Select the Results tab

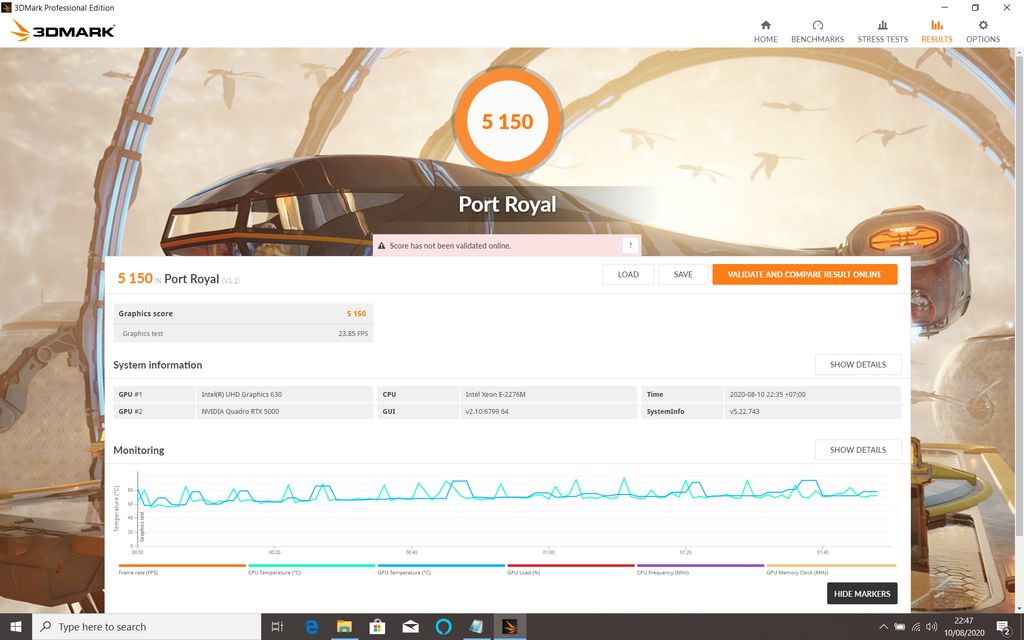[936, 31]
